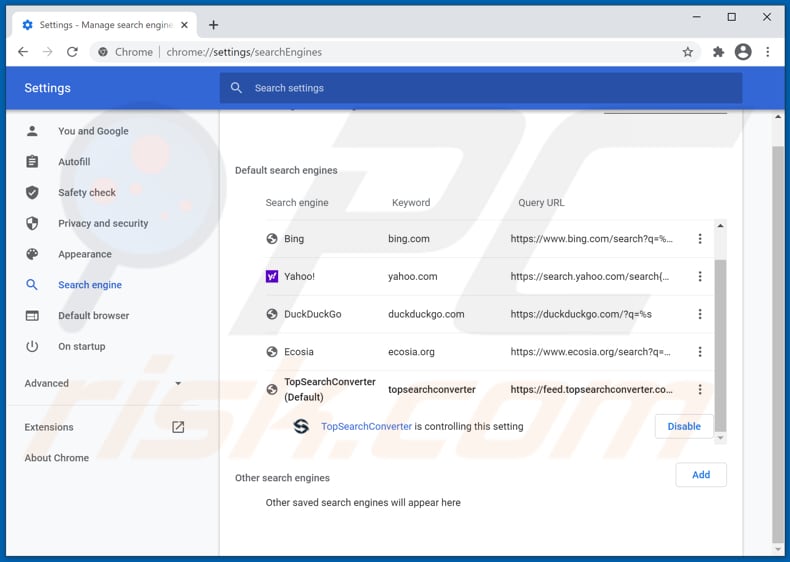Add a new search engine

701,475
